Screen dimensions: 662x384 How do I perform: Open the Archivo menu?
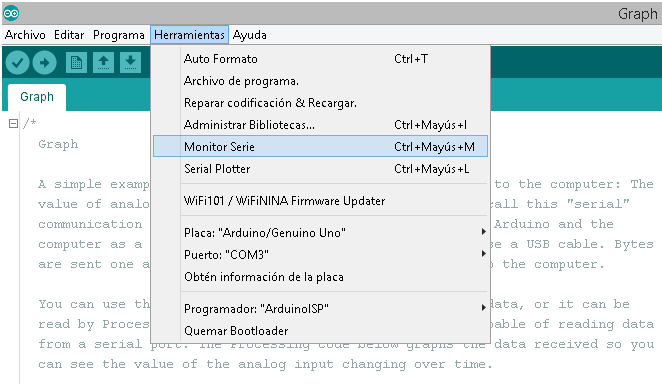pyautogui.click(x=25, y=35)
